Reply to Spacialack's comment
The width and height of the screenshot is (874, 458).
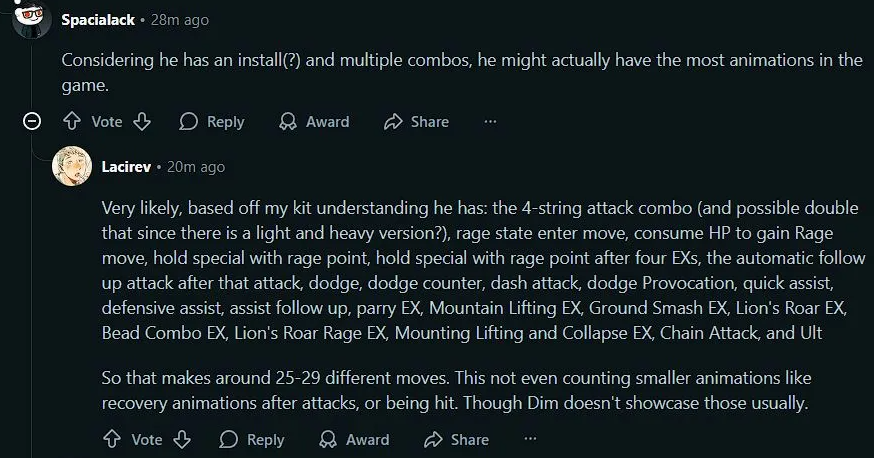[212, 121]
